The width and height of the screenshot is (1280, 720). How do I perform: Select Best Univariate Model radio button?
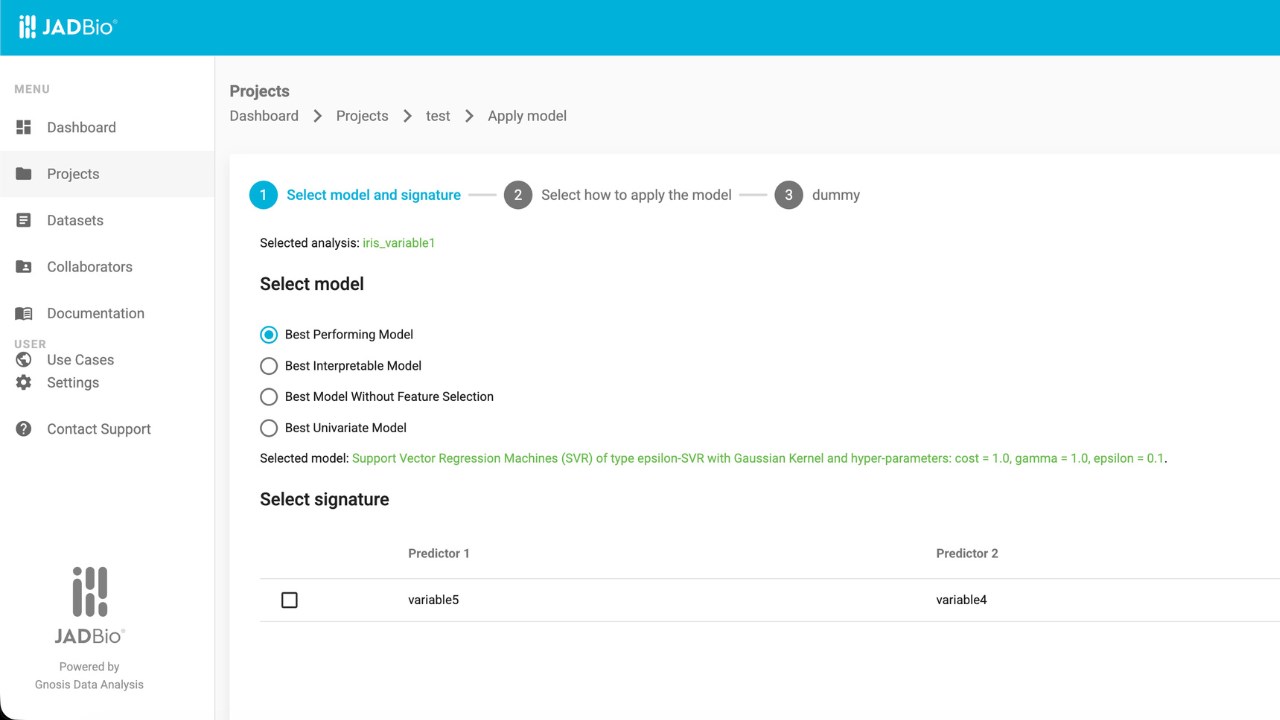[268, 427]
